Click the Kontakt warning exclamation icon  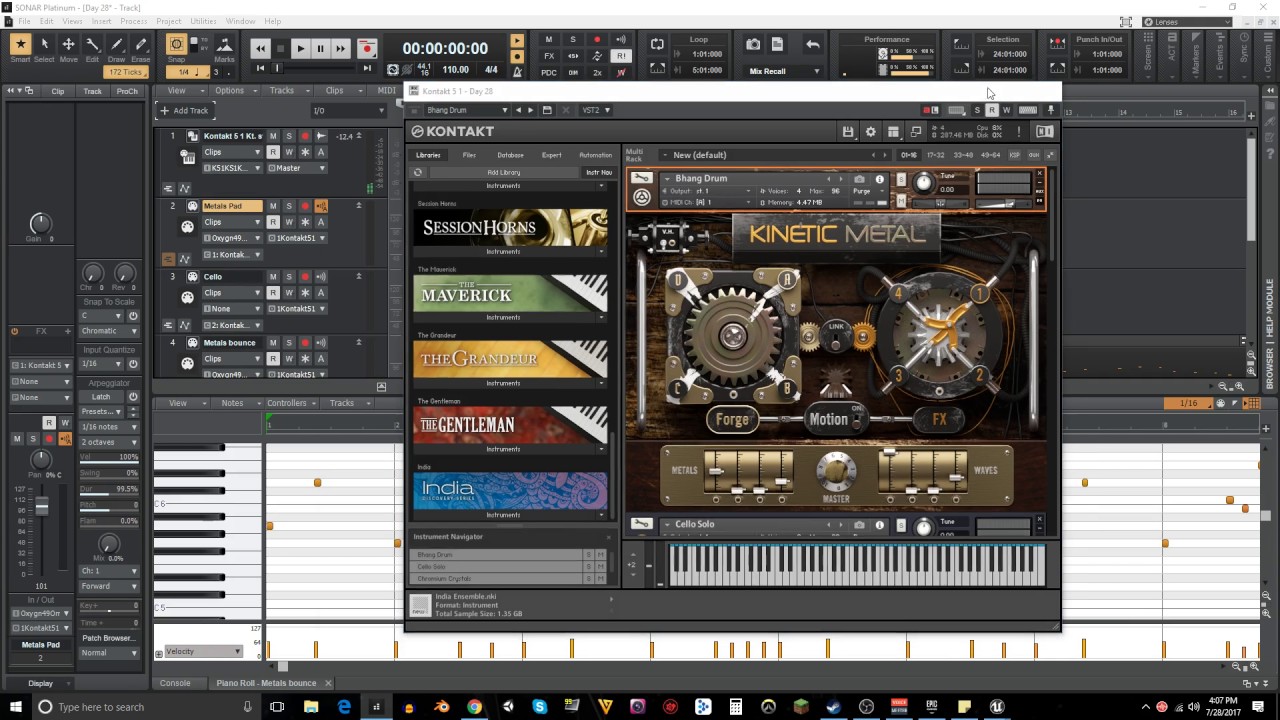(x=1019, y=132)
